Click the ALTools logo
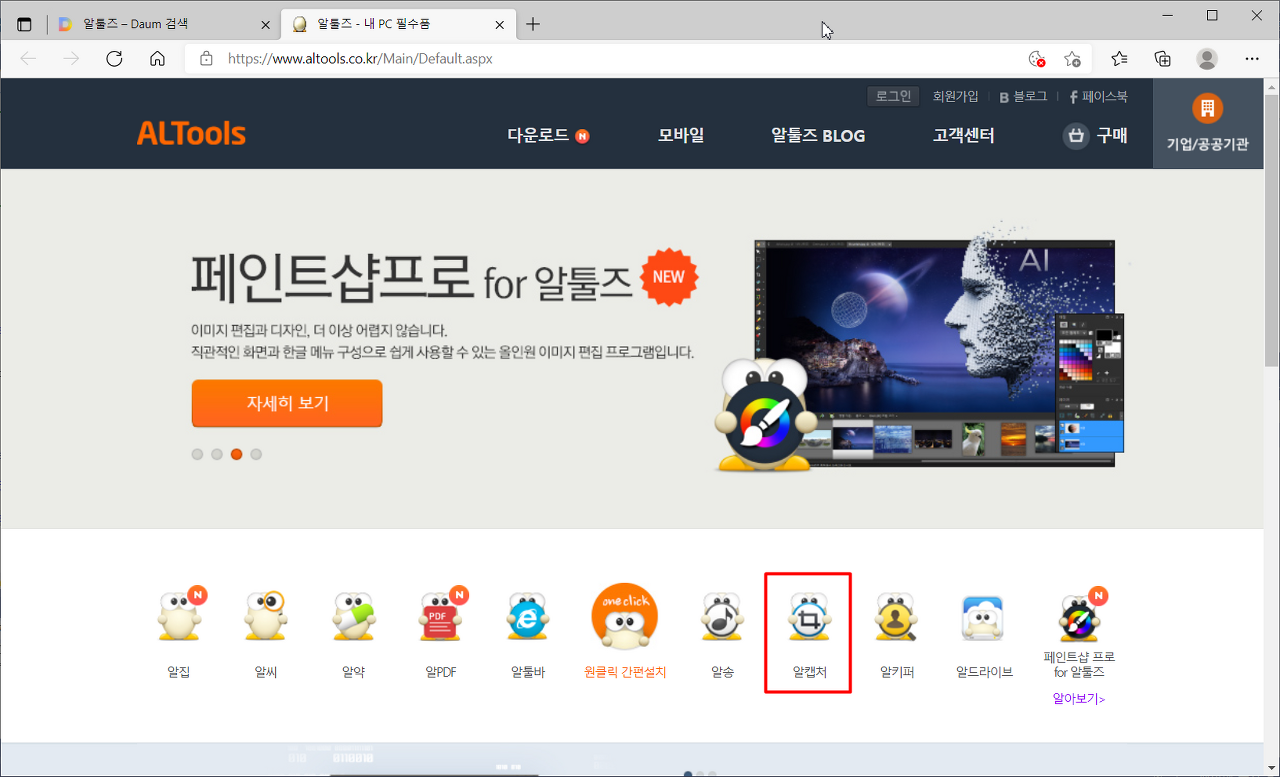Screen dimensions: 1280x777 point(191,133)
